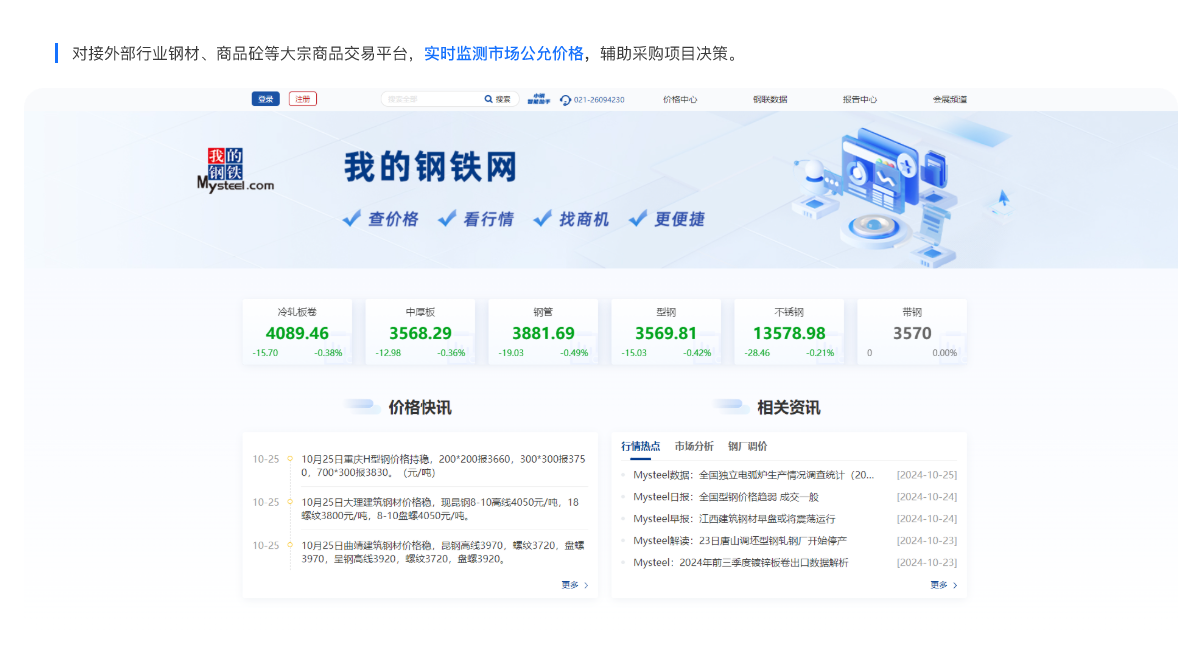Focus the search input field
Screen dimensions: 1200x653
431,99
